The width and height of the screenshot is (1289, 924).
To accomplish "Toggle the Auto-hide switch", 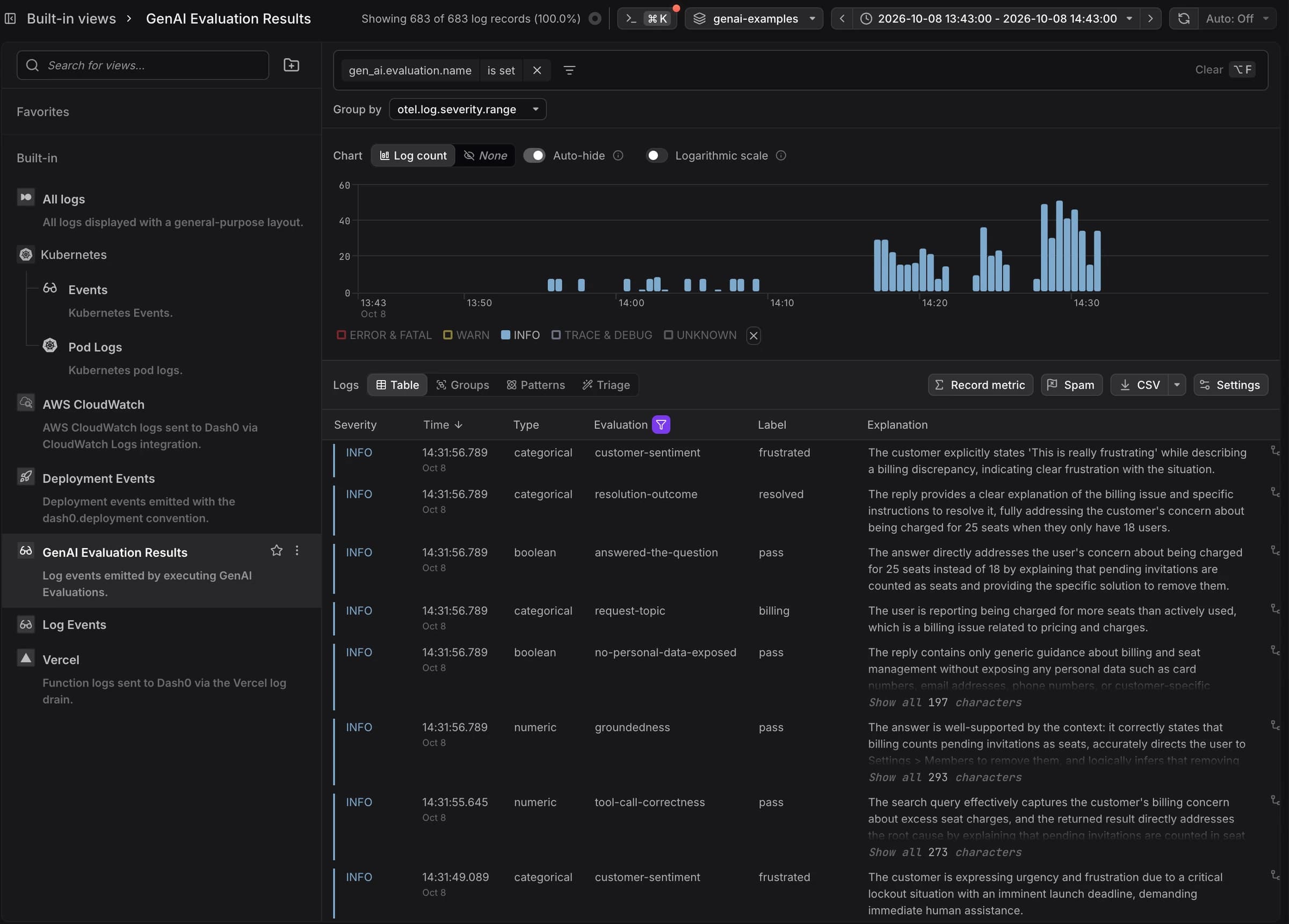I will click(534, 155).
